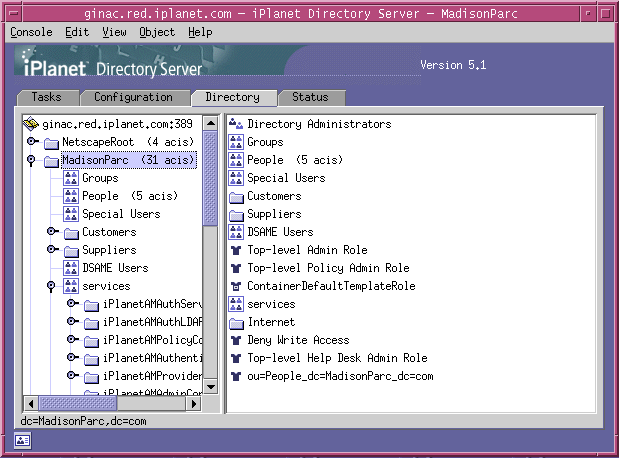619x458 pixels.
Task: Click the MadisonParc folder icon in tree
Action: click(51, 161)
